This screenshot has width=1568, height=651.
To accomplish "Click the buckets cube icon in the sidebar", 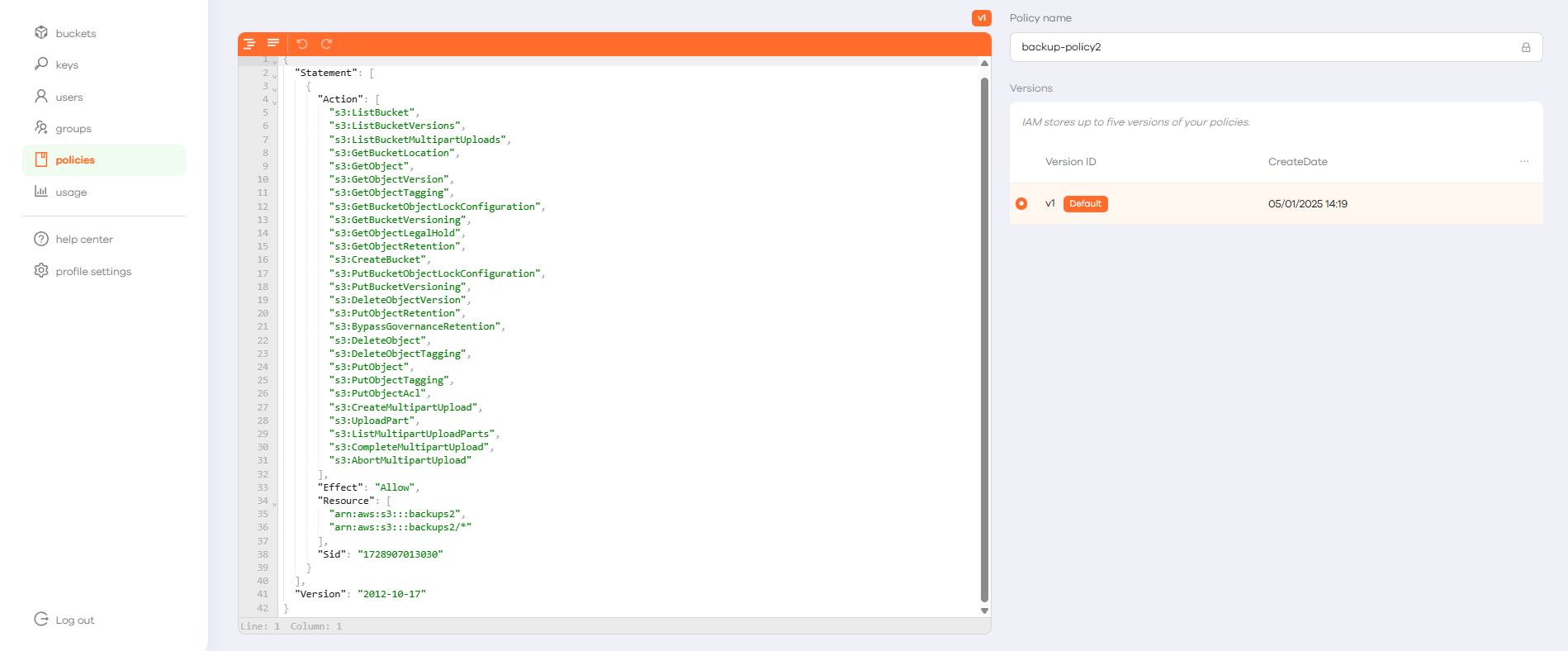I will [41, 33].
